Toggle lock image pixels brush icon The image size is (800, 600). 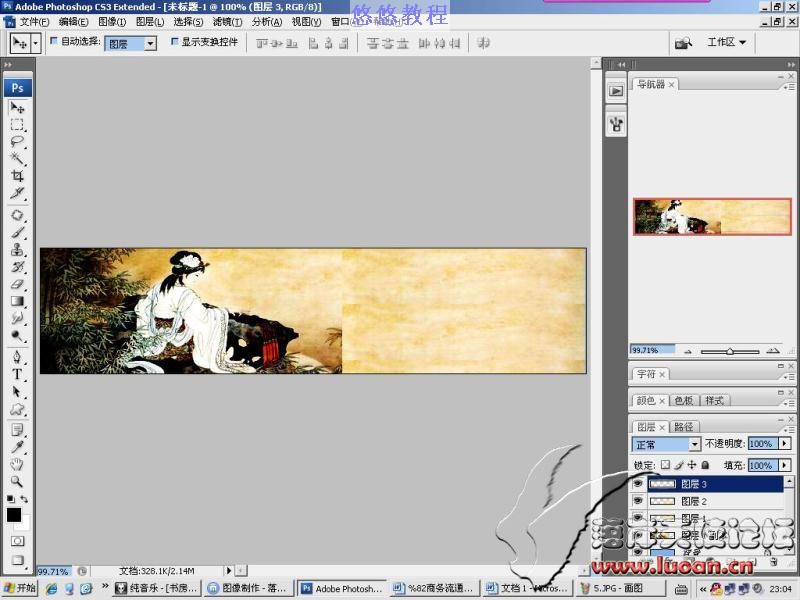679,465
